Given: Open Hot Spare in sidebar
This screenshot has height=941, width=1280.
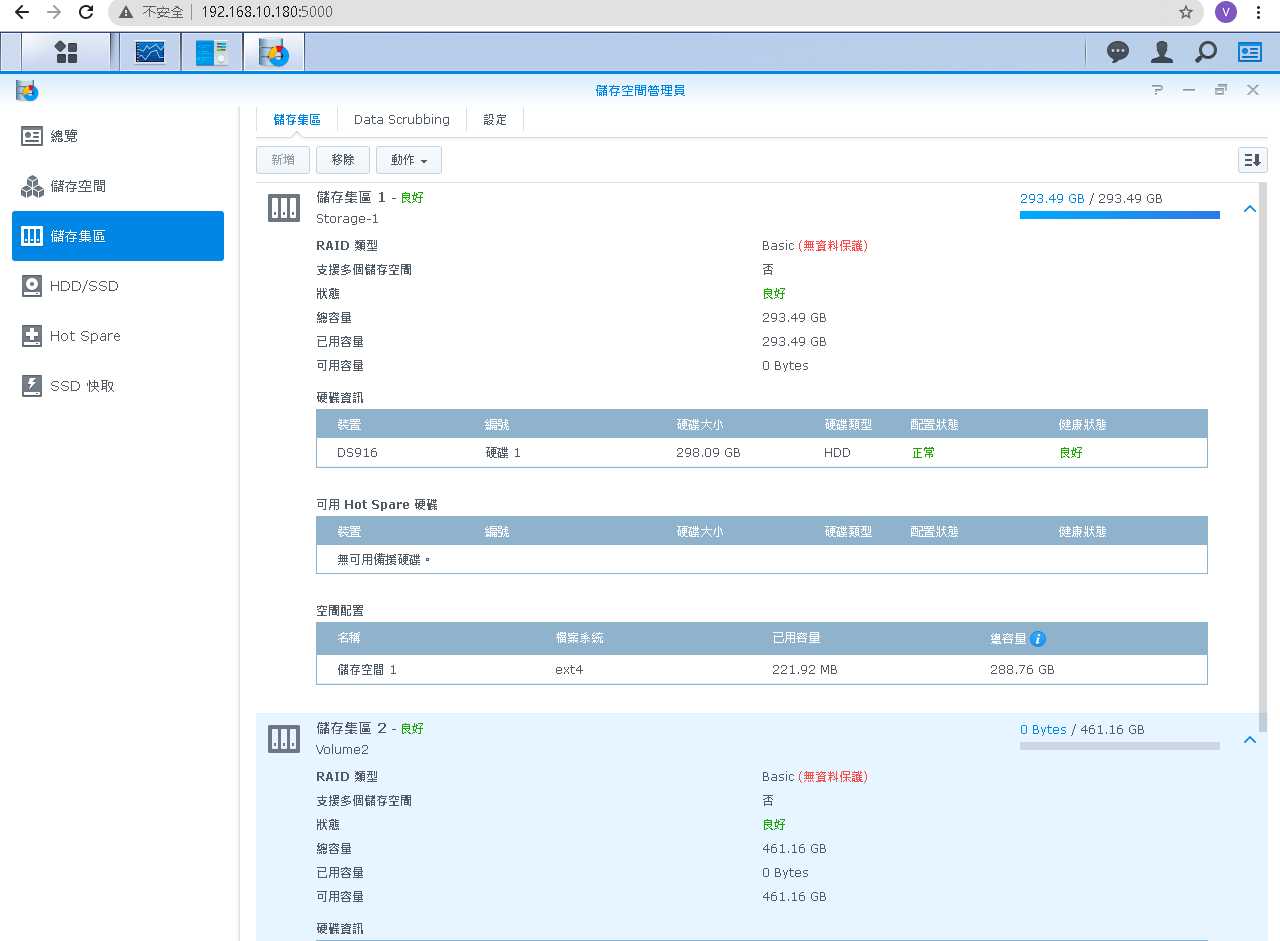Looking at the screenshot, I should 118,336.
